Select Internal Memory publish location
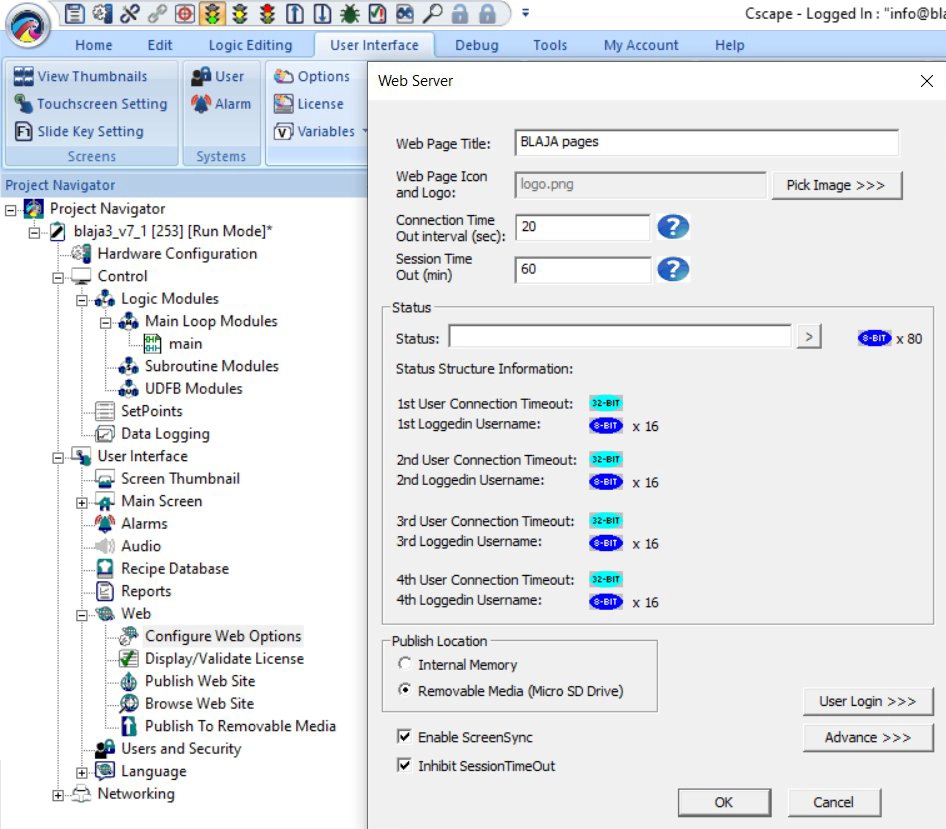The image size is (946, 829). (x=405, y=665)
